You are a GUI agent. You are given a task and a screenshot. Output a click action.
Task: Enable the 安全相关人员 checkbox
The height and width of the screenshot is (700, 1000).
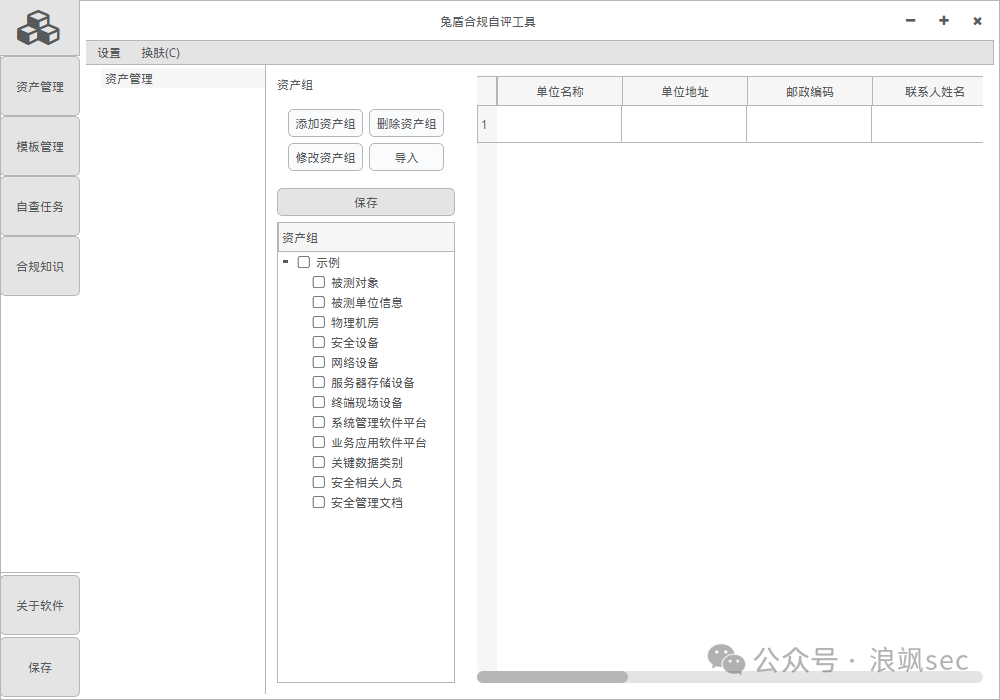(x=319, y=481)
